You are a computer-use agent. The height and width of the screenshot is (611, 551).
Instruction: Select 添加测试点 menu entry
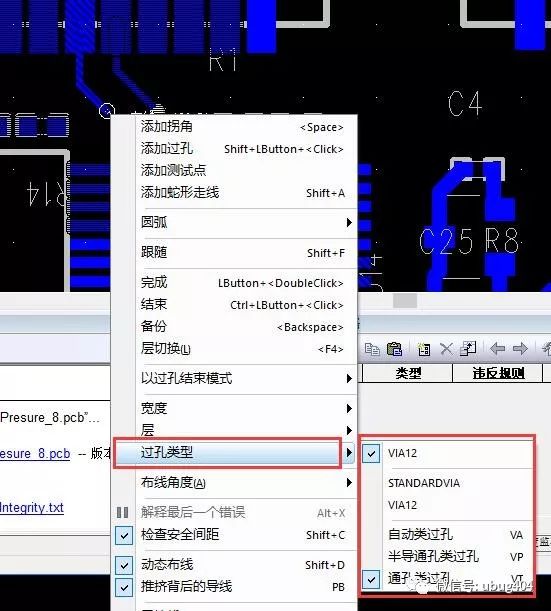pos(246,170)
